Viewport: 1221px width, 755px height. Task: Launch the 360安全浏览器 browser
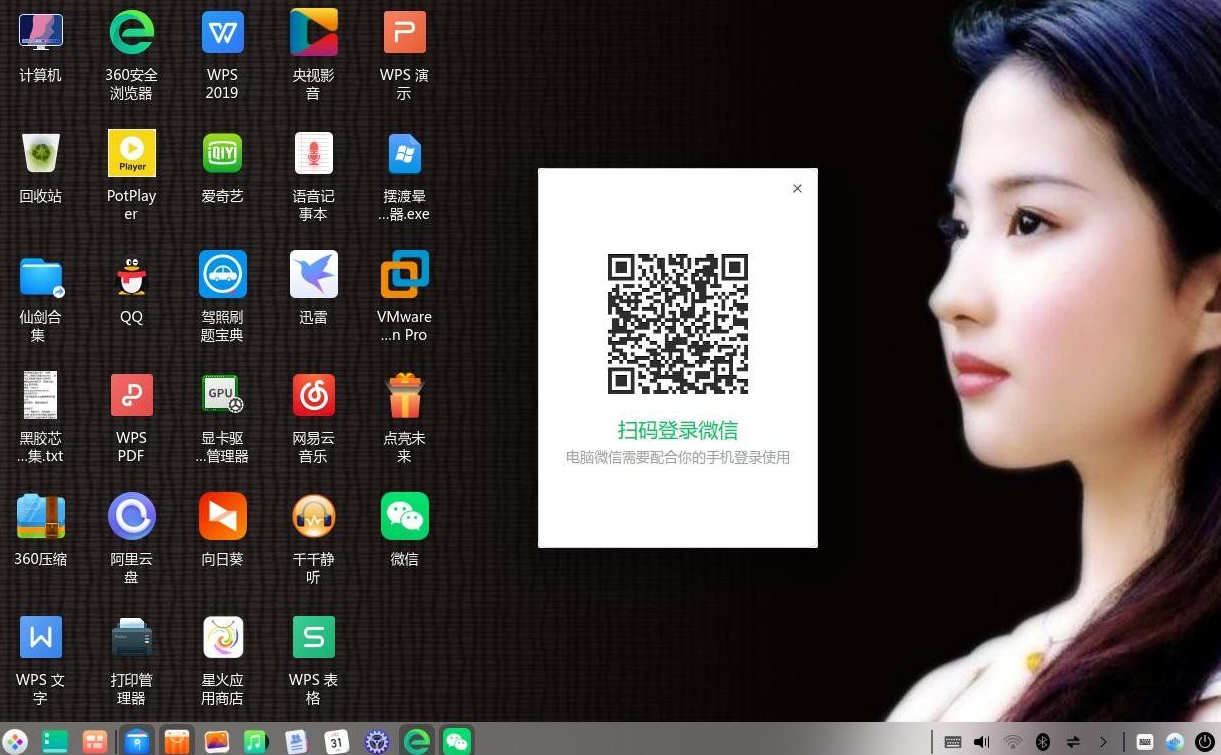131,31
